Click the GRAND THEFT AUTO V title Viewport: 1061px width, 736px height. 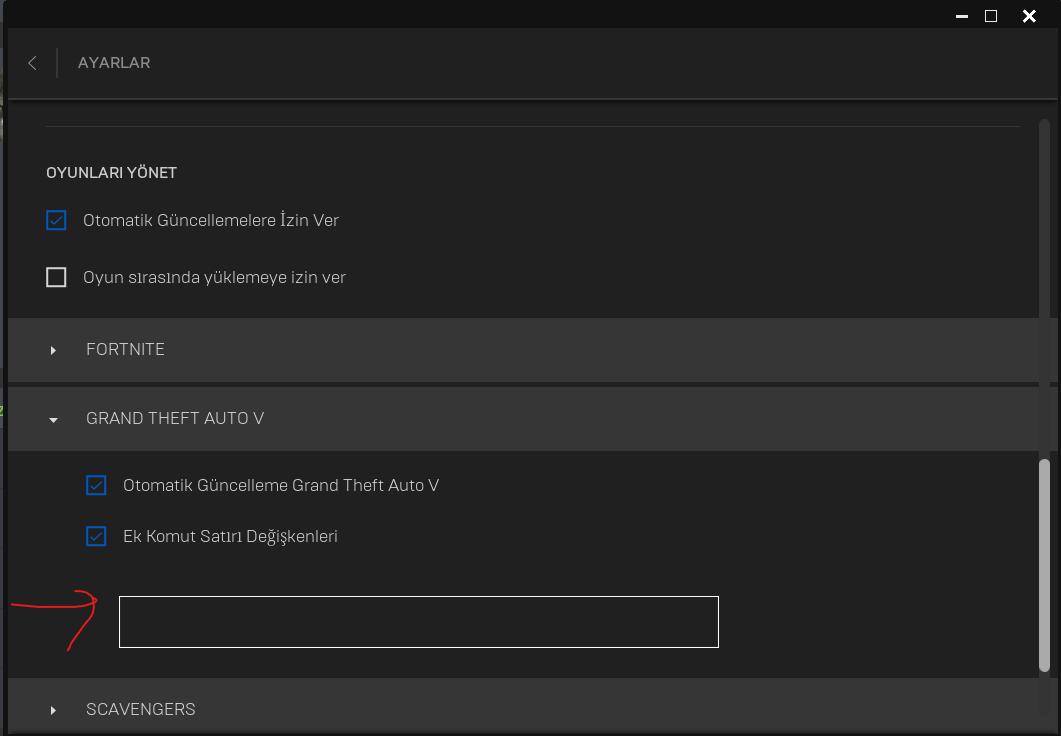[175, 418]
